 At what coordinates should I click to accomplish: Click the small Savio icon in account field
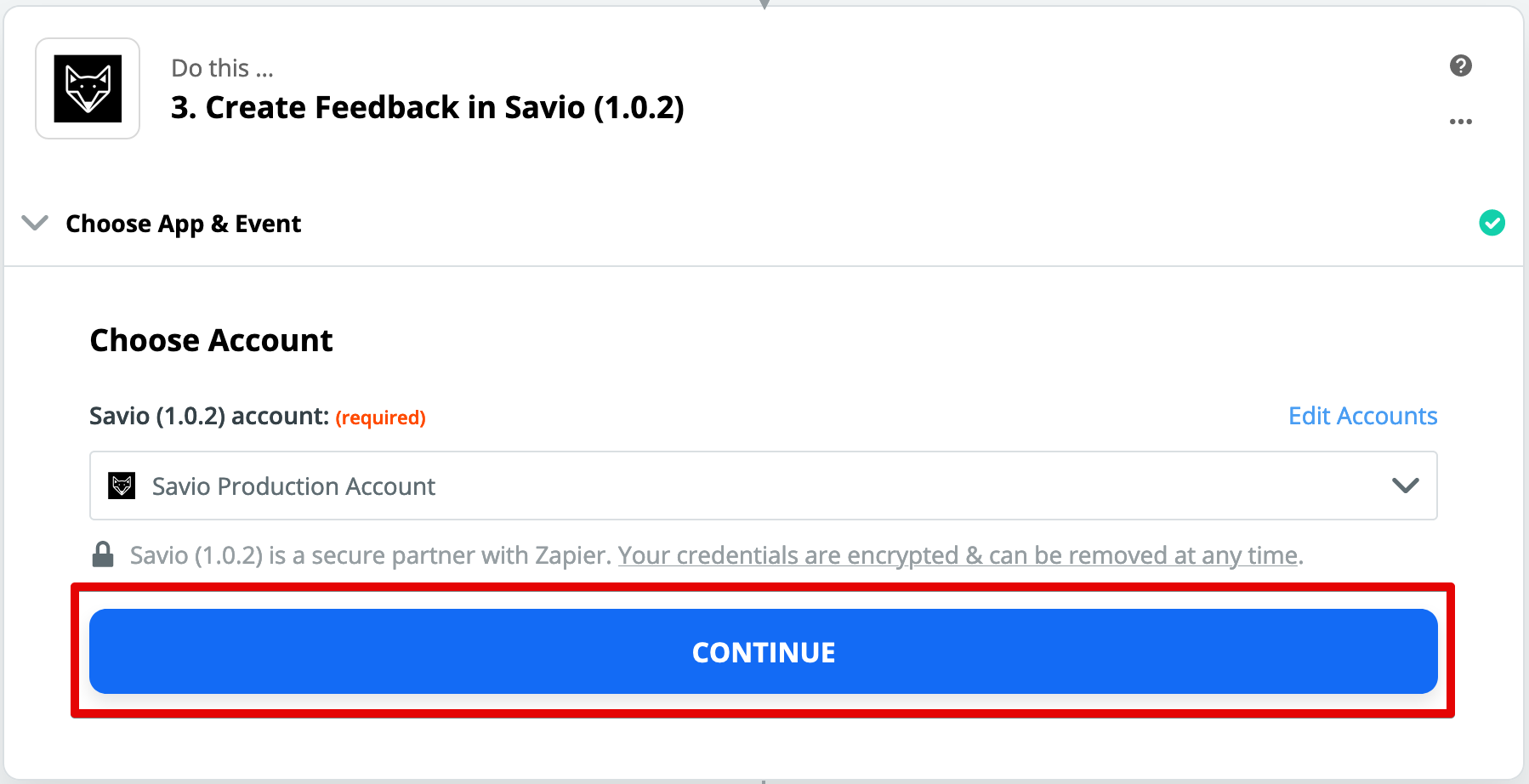click(122, 486)
